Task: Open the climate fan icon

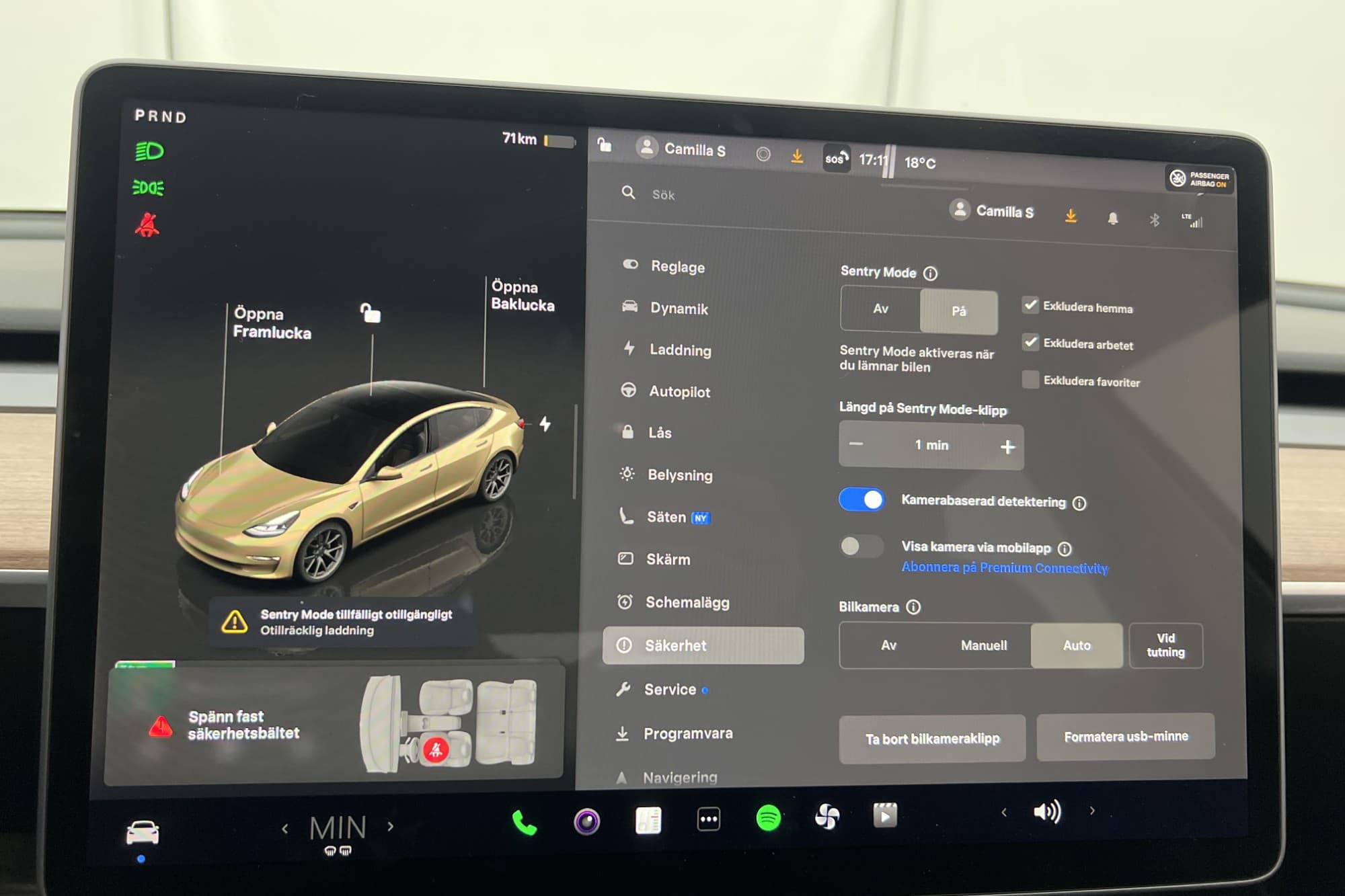Action: tap(827, 817)
